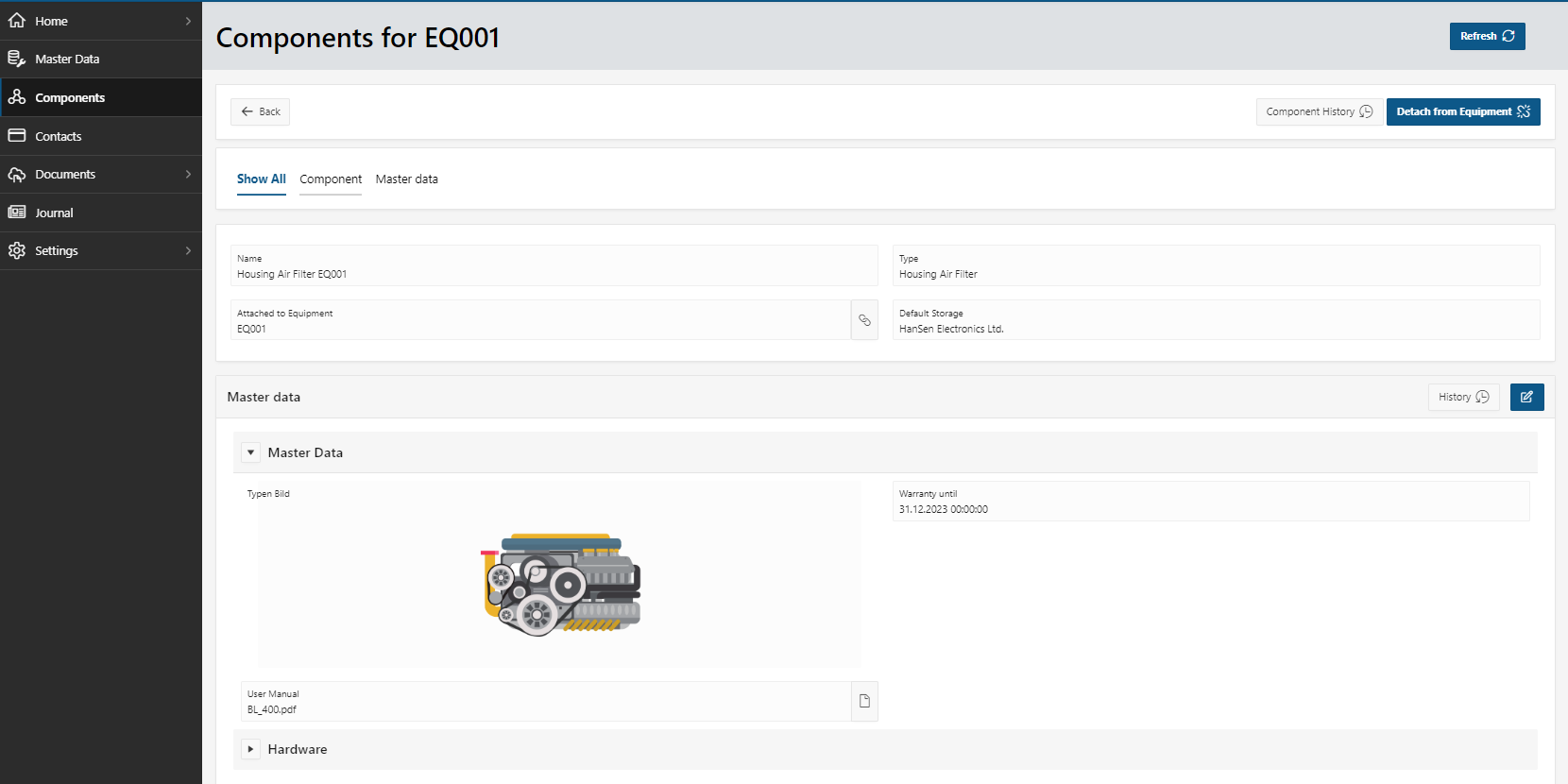Collapse the Master Data section

click(250, 452)
